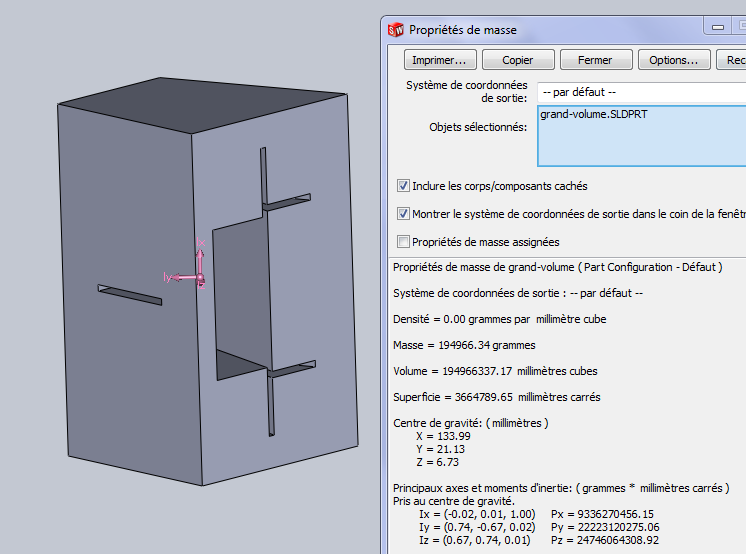Click the Z = 6.73 center value
Viewport: 746px width, 554px height.
438,462
